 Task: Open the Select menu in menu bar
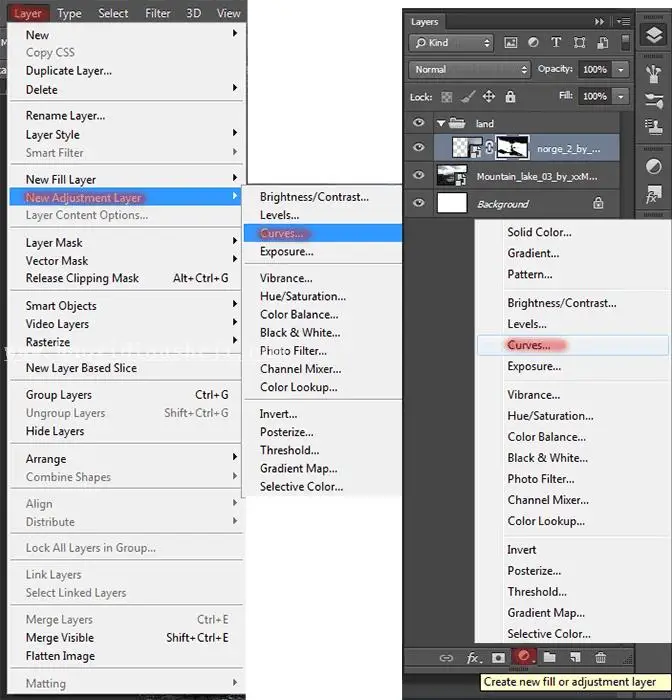click(113, 13)
